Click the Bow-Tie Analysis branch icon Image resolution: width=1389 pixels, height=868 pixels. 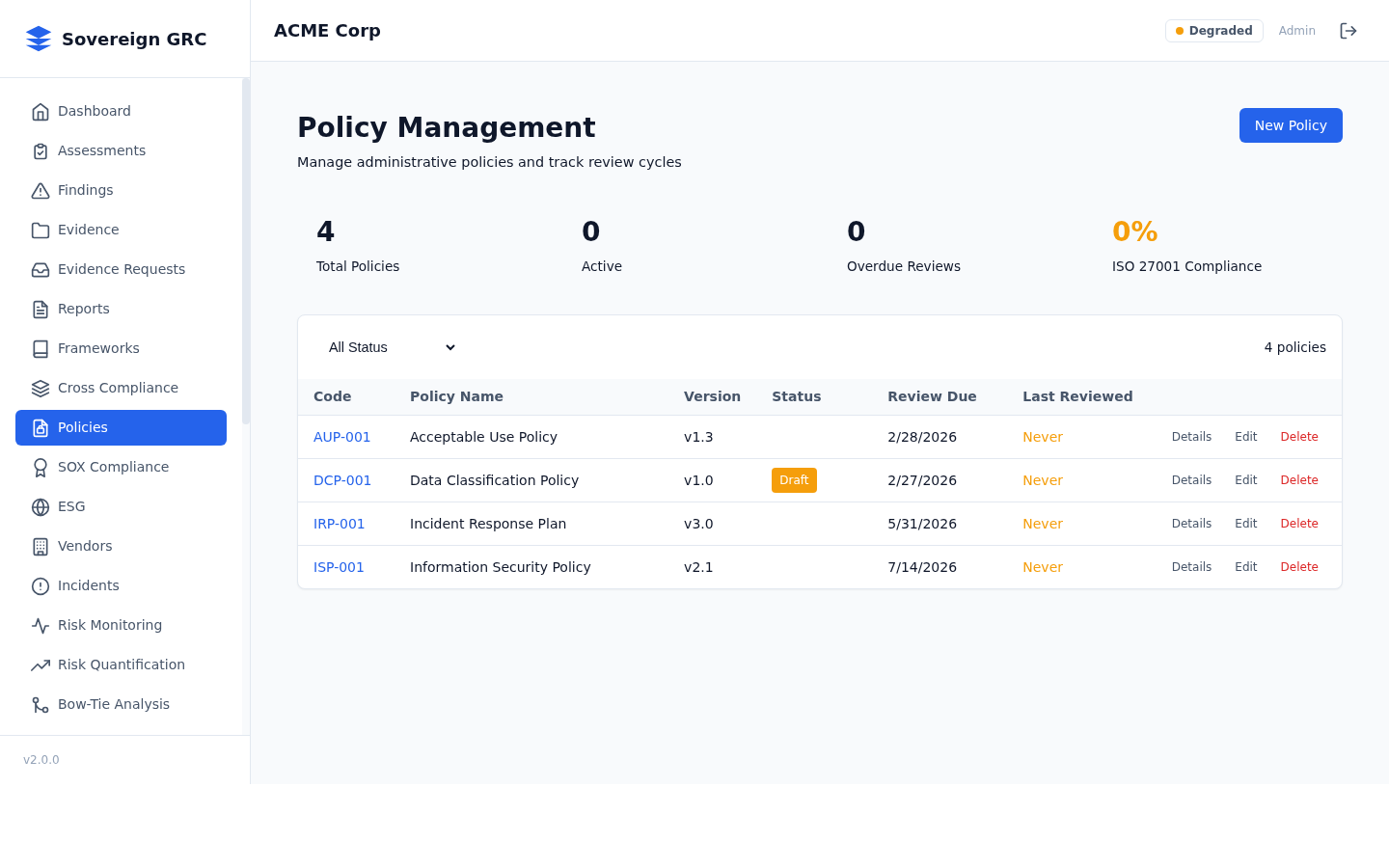[x=41, y=705]
